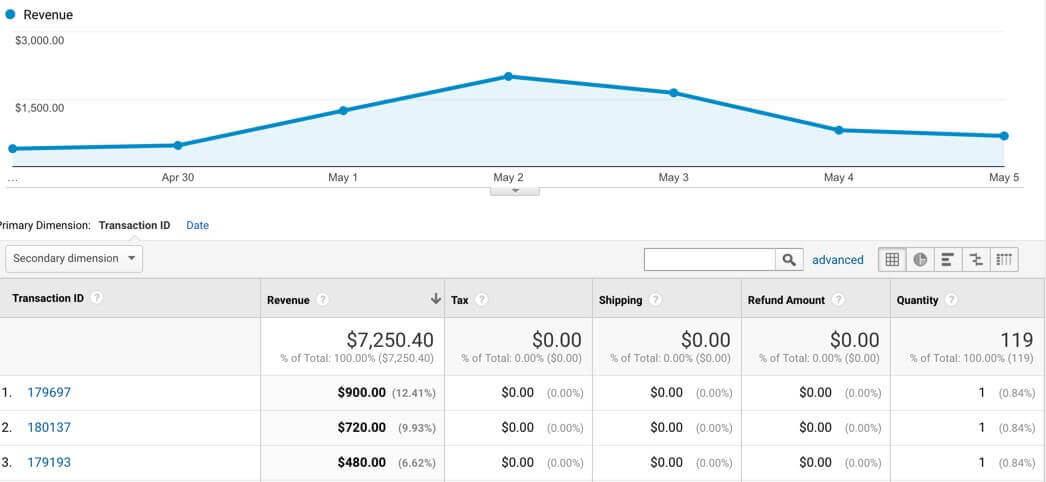Expand the chart collapse handle below the graph
The image size is (1046, 482).
click(x=515, y=190)
